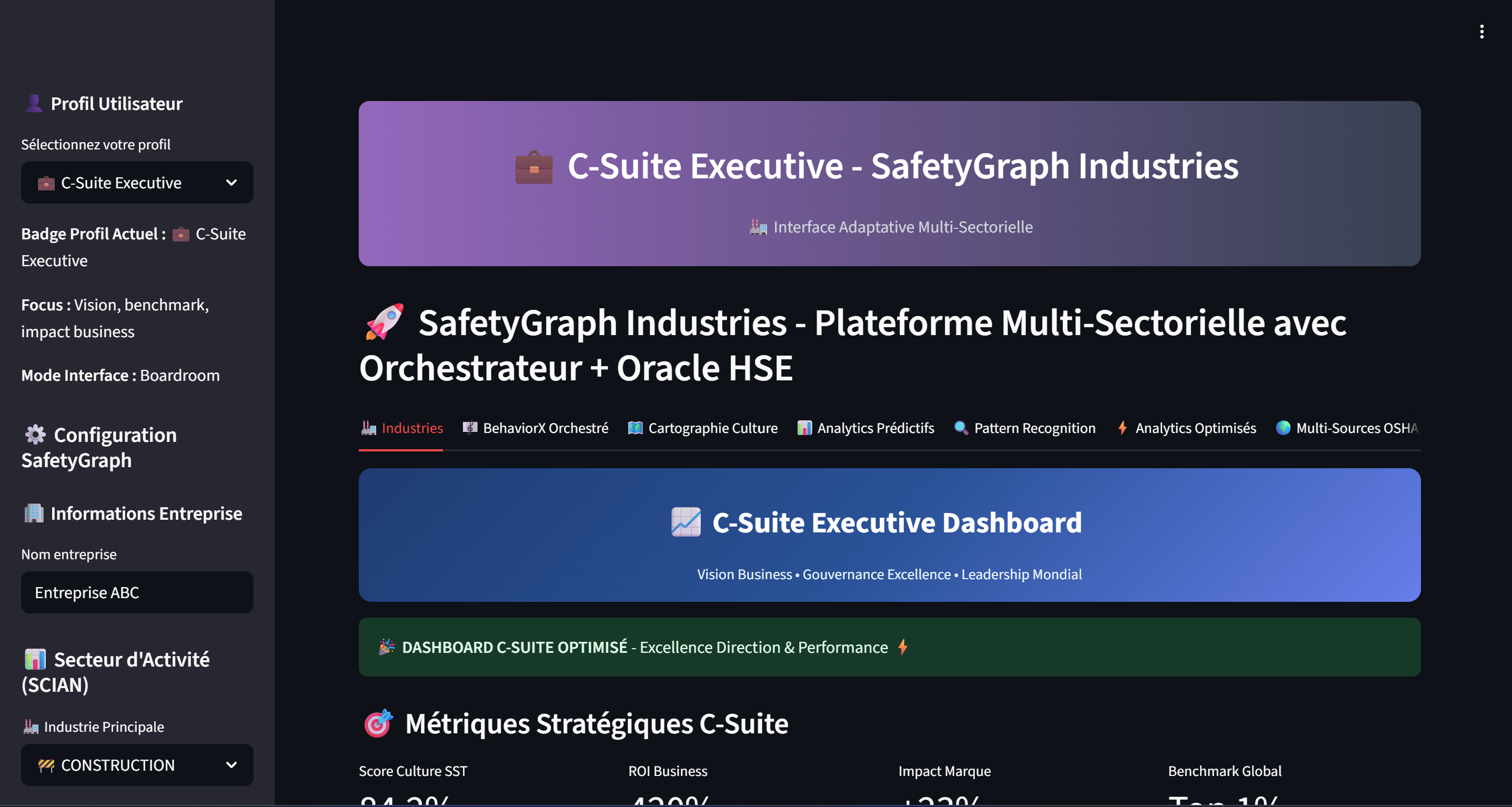Viewport: 1512px width, 807px height.
Task: Click the target icon near Métriques Stratégiques C-Suite
Action: pyautogui.click(x=378, y=724)
